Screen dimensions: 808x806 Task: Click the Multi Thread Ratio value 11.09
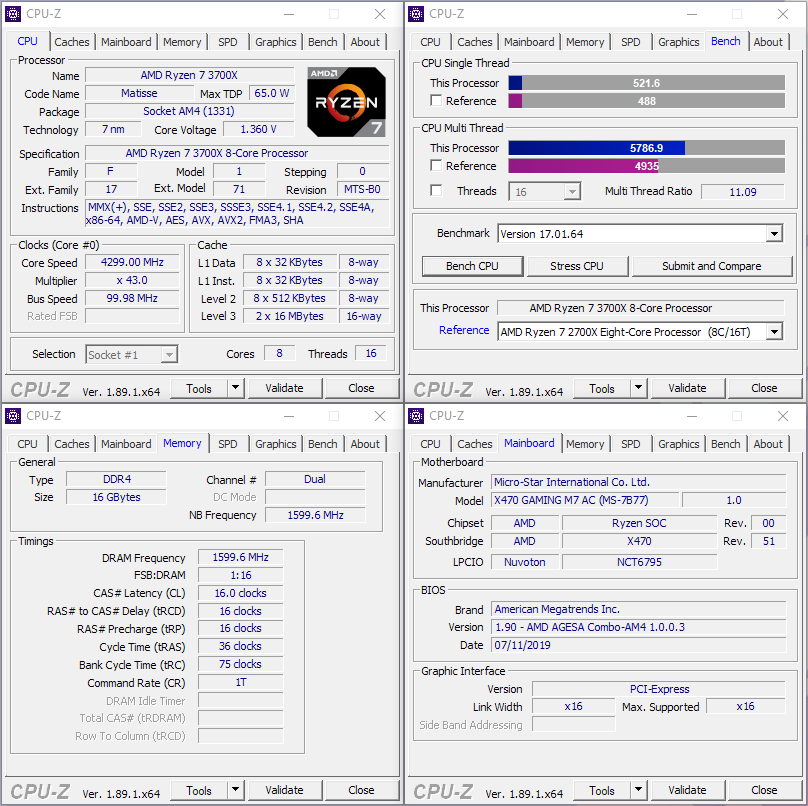pos(743,192)
